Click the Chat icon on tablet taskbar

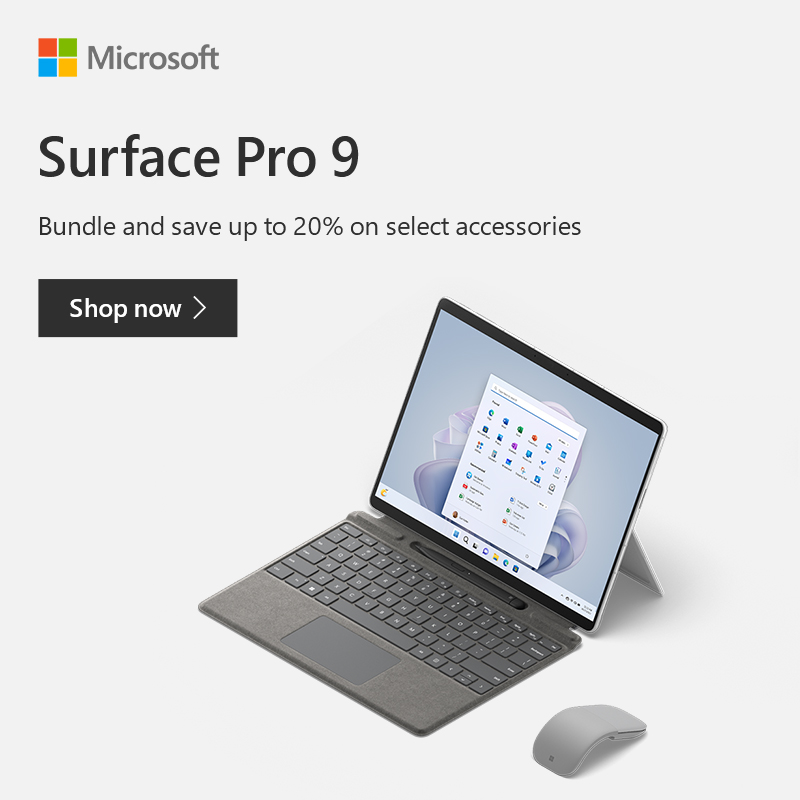tap(485, 551)
